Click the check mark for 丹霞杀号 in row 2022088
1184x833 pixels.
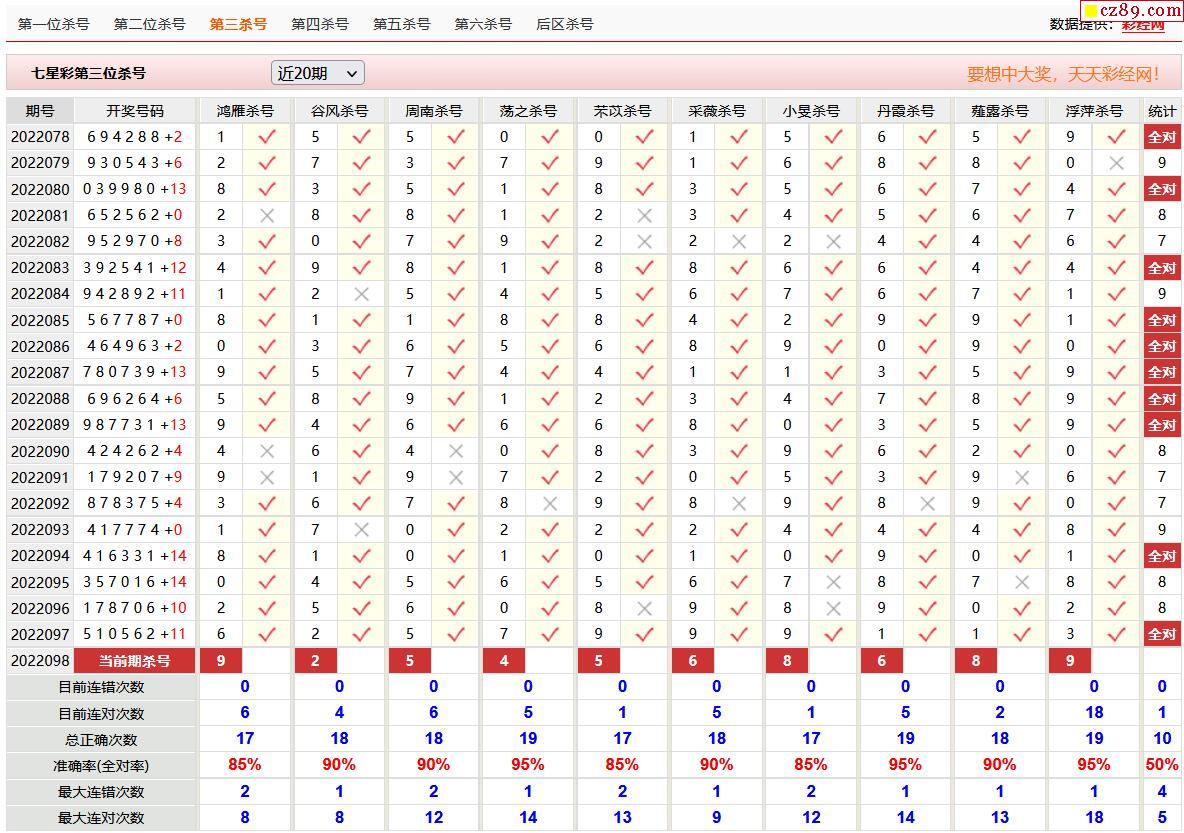click(927, 399)
